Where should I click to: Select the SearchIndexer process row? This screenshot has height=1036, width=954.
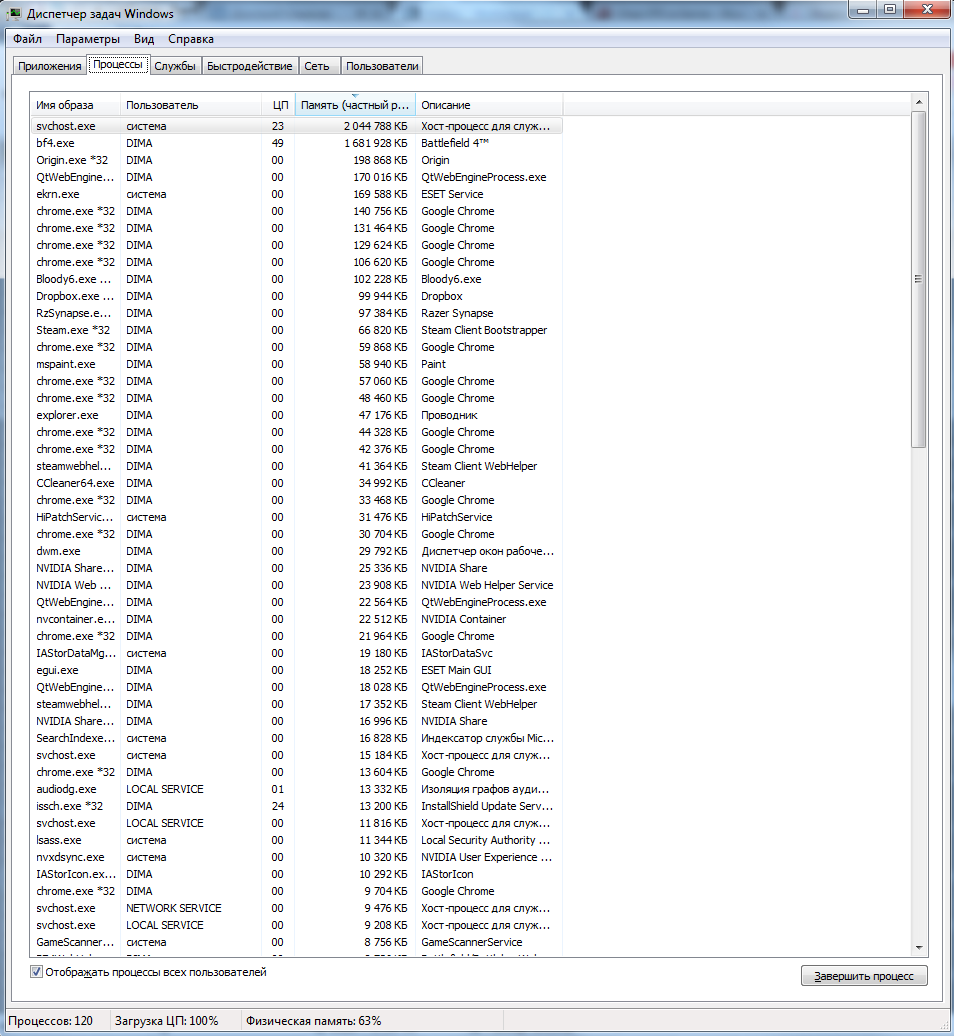pyautogui.click(x=296, y=739)
